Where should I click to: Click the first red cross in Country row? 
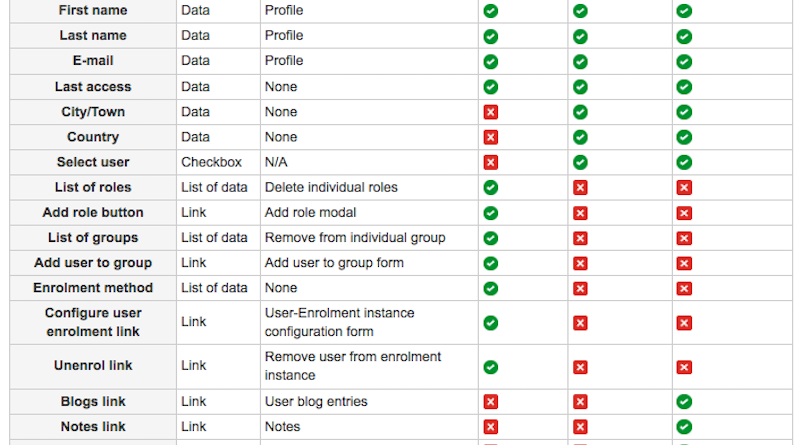point(491,137)
